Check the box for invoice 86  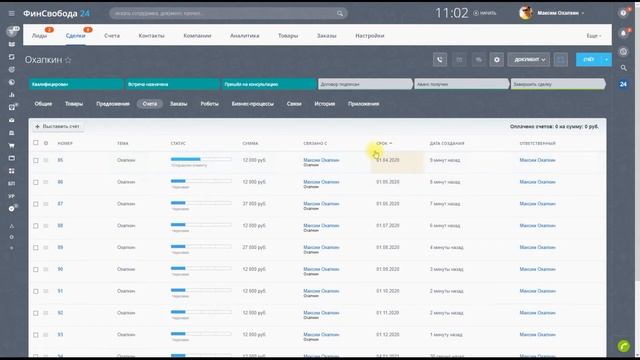[36, 182]
